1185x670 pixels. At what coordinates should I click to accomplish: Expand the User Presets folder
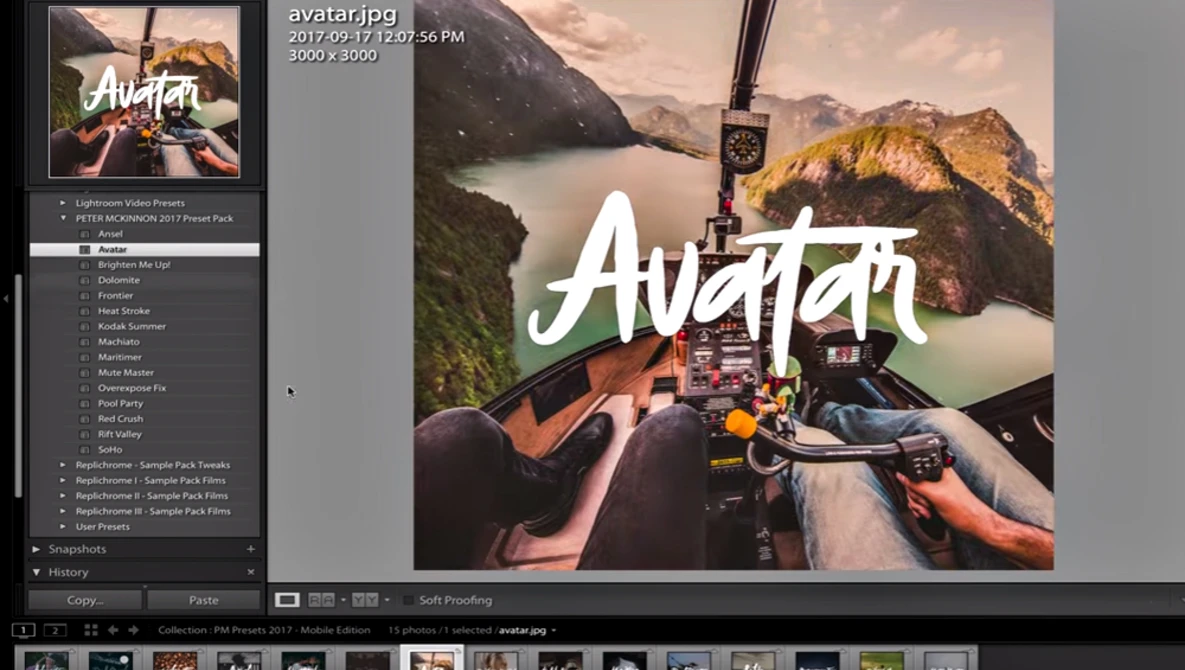pyautogui.click(x=63, y=526)
